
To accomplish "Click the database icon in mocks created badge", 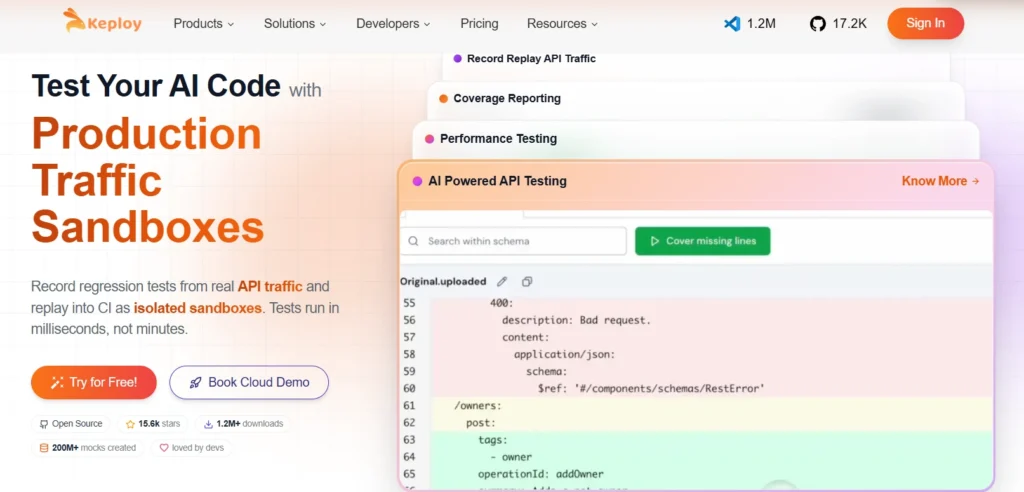I will pyautogui.click(x=44, y=448).
